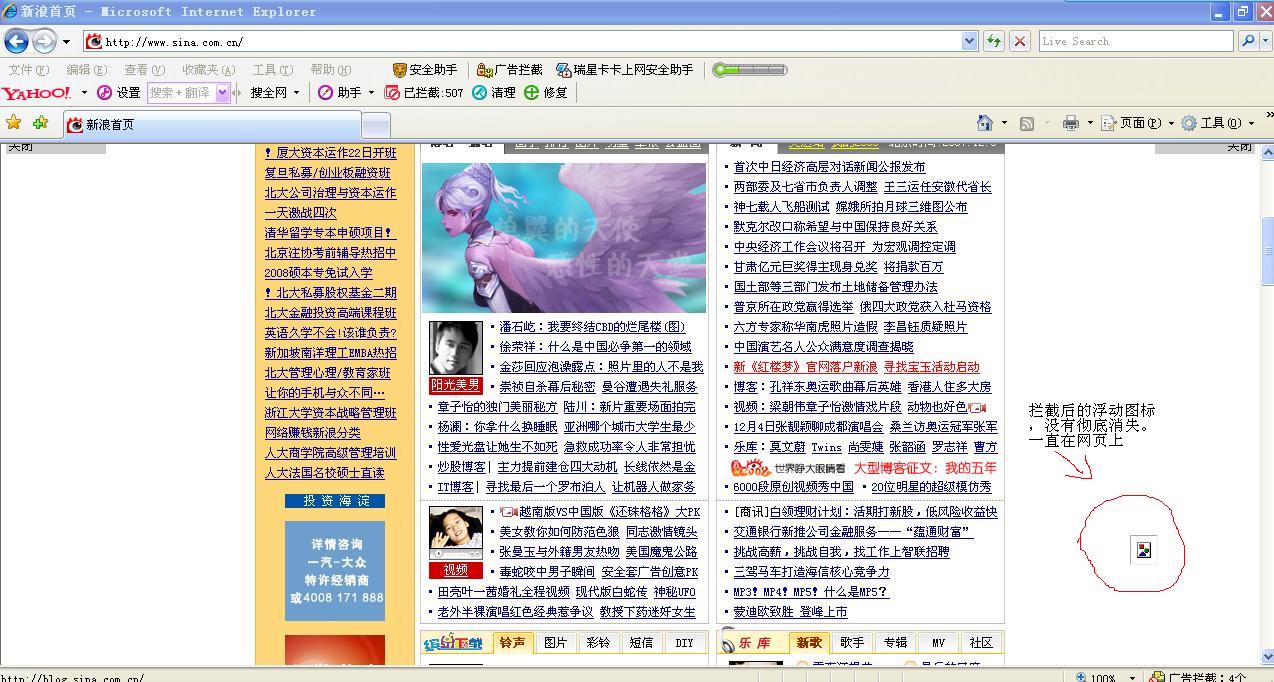The width and height of the screenshot is (1274, 682).
Task: Click the Yahoo! logo in toolbar
Action: coord(36,93)
